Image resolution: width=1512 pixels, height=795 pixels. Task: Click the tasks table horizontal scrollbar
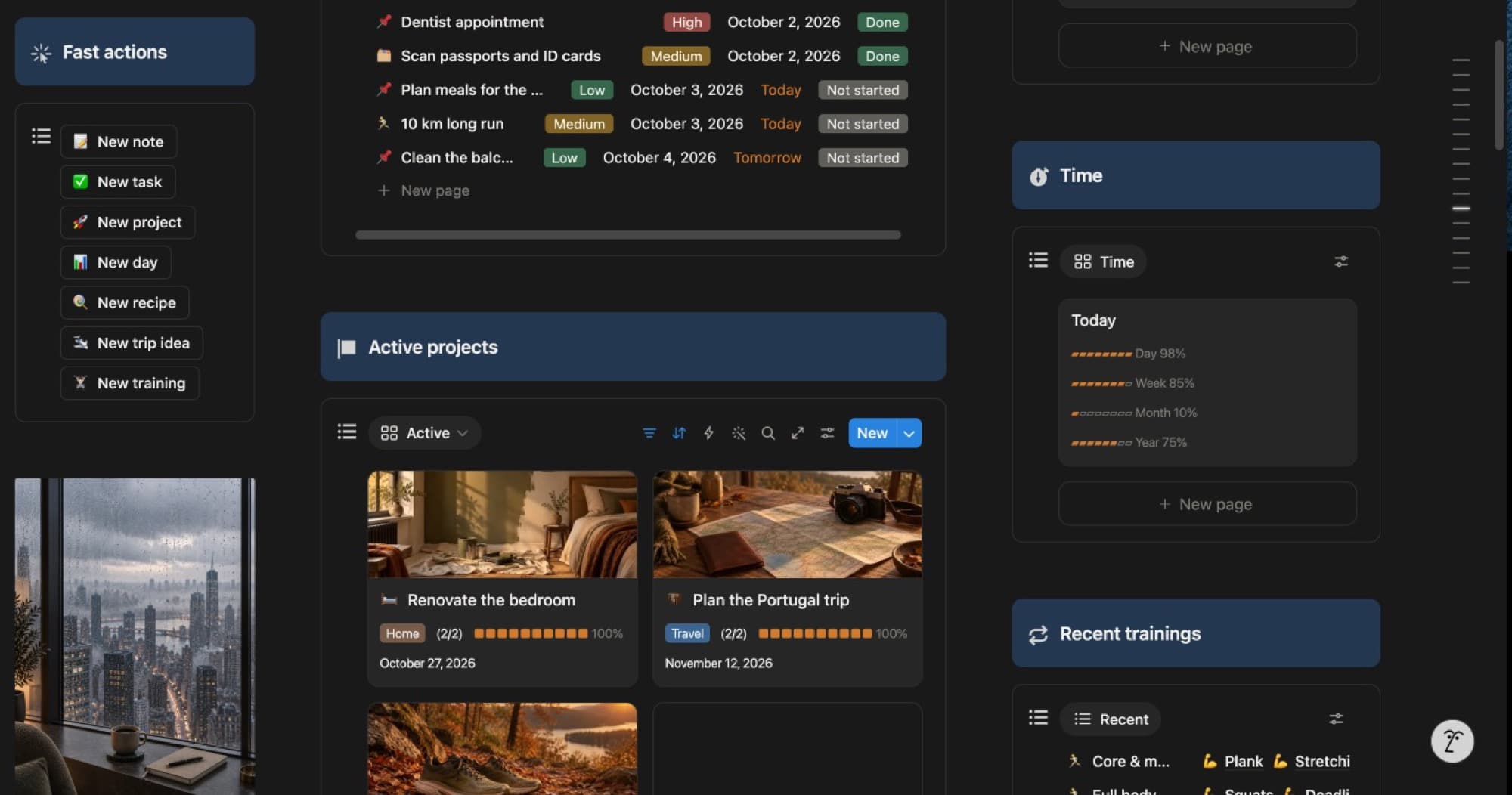pos(627,235)
